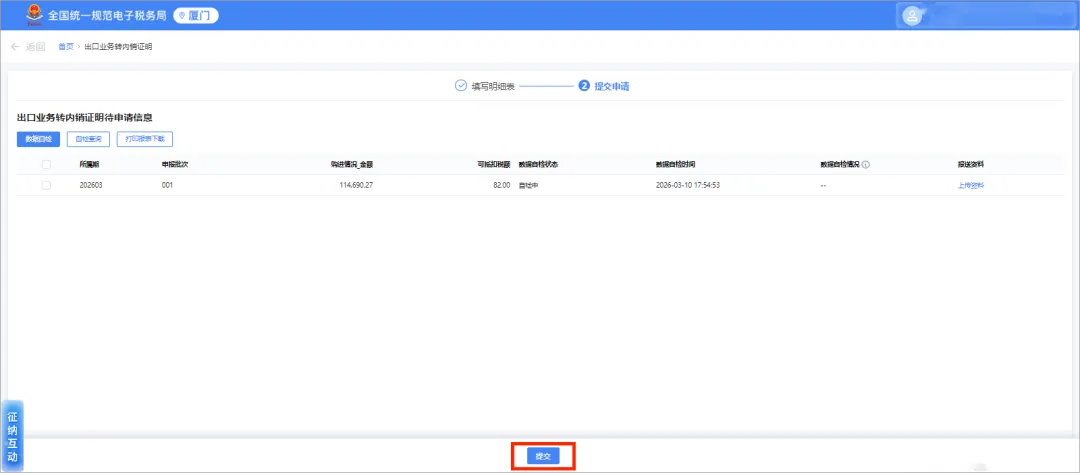The height and width of the screenshot is (473, 1080).
Task: Go to the 填写明细表 step label
Action: [493, 86]
